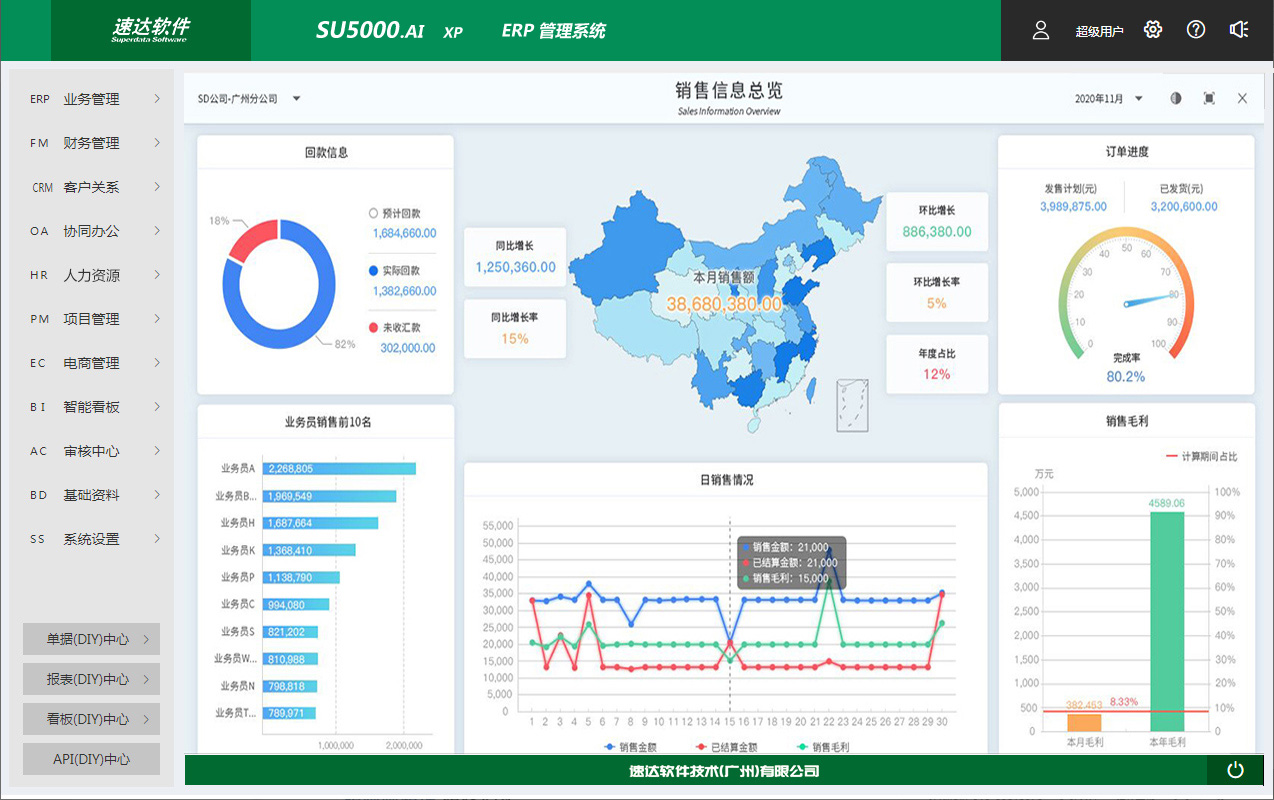Toggle the 已结算金额 legend series
The width and height of the screenshot is (1274, 800).
coord(726,746)
